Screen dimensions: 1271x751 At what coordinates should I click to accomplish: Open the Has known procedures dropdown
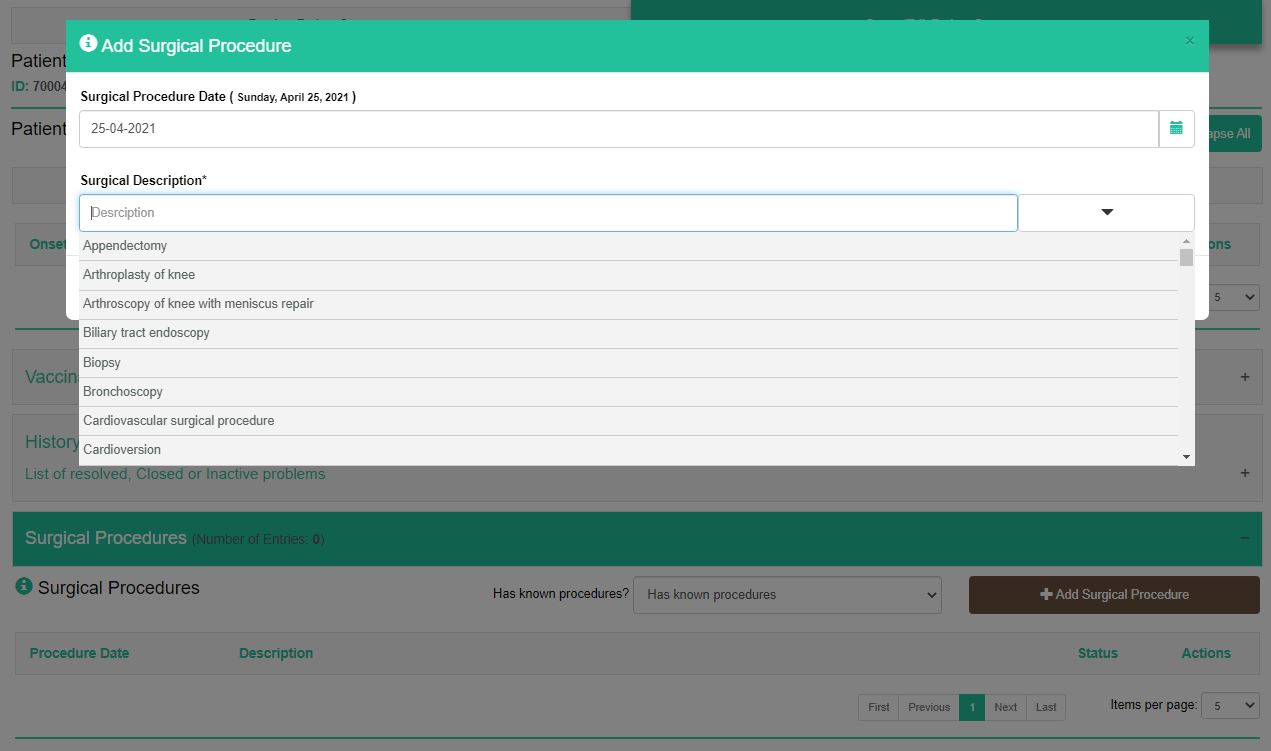coord(787,594)
